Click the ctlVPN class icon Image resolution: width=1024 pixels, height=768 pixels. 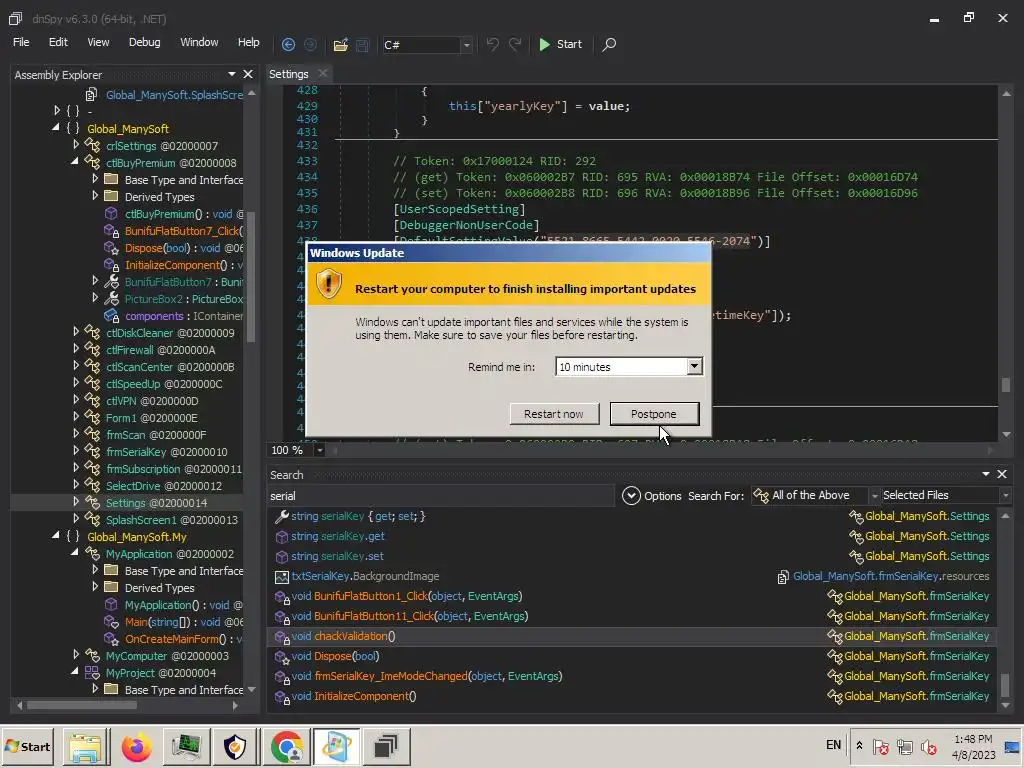(x=93, y=401)
